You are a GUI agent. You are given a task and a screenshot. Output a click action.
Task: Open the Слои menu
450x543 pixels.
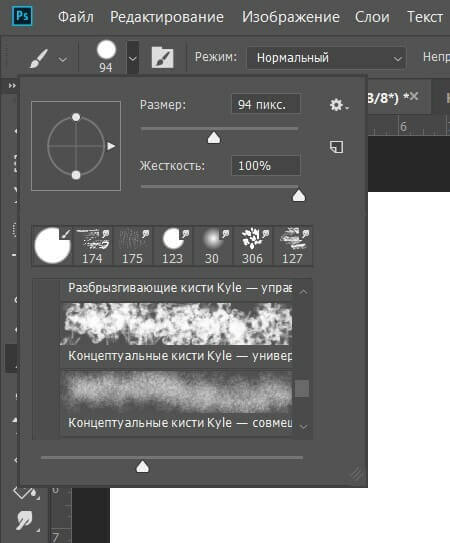click(372, 17)
